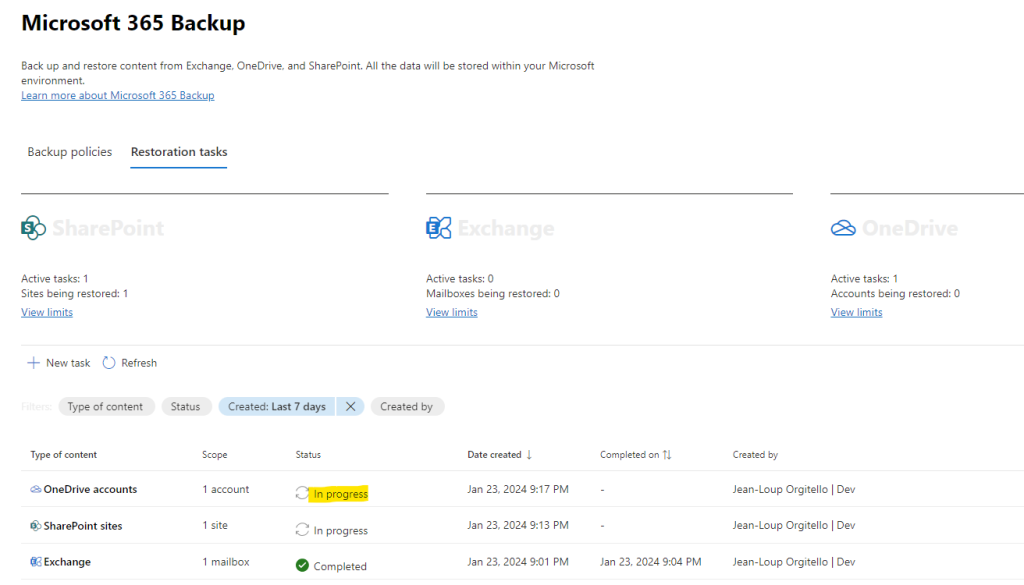
Task: Create a New task
Action: (x=59, y=363)
